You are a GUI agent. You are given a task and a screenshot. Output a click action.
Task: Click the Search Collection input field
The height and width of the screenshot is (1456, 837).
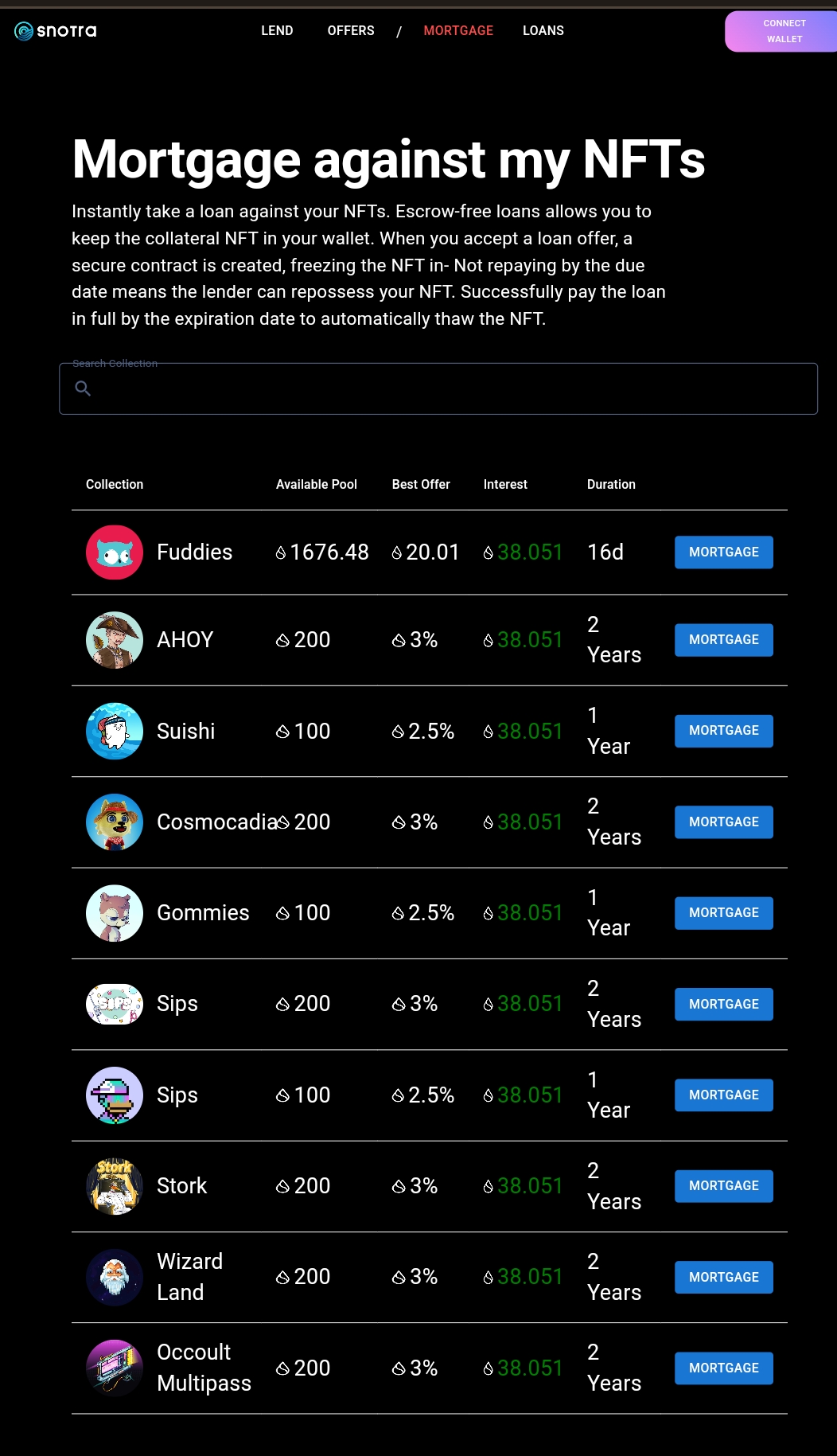coord(438,388)
